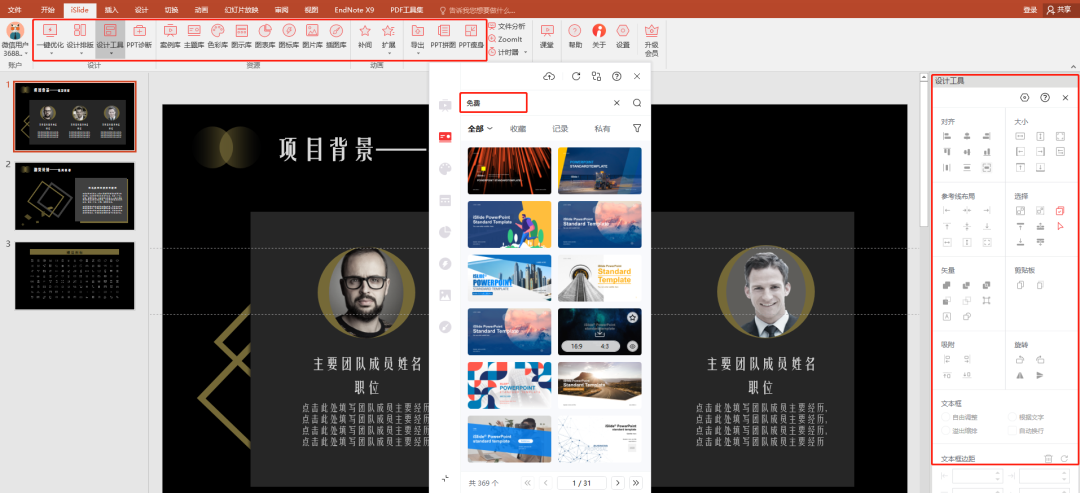This screenshot has height=493, width=1080.
Task: Open the 微信用户 account dropdown
Action: [x=15, y=39]
